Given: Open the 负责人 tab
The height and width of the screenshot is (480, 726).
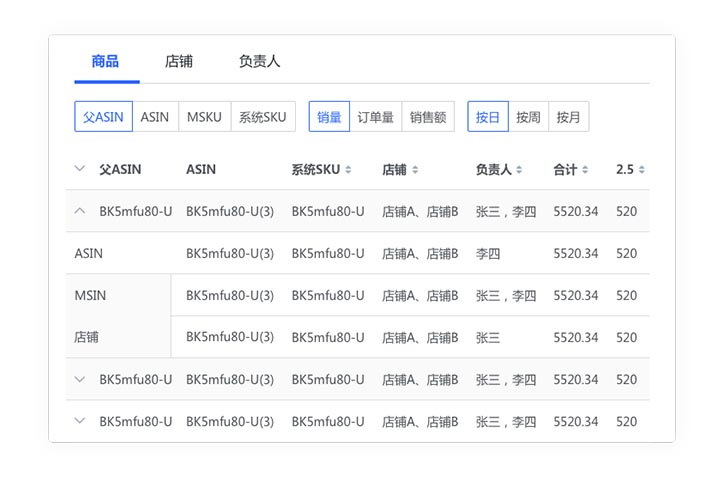Looking at the screenshot, I should [259, 62].
